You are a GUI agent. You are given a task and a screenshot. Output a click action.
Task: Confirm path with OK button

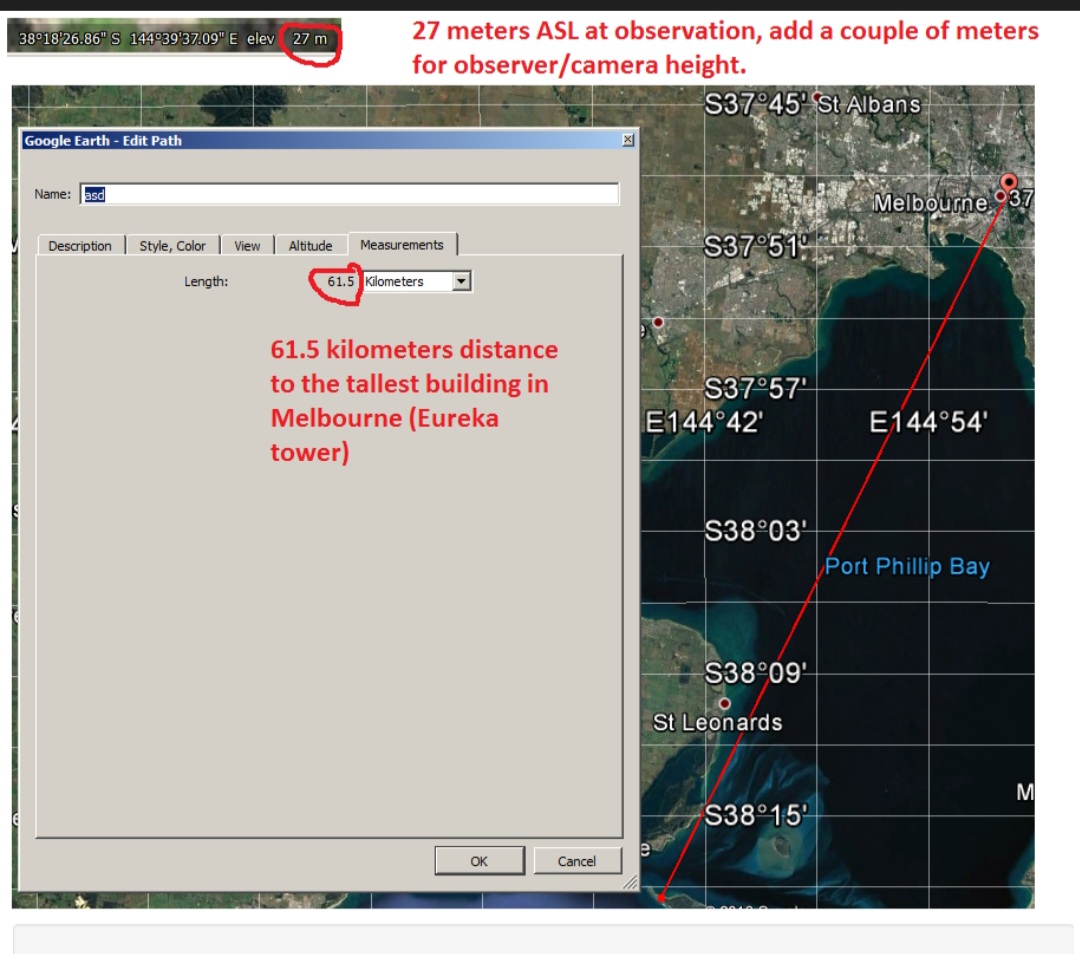479,861
